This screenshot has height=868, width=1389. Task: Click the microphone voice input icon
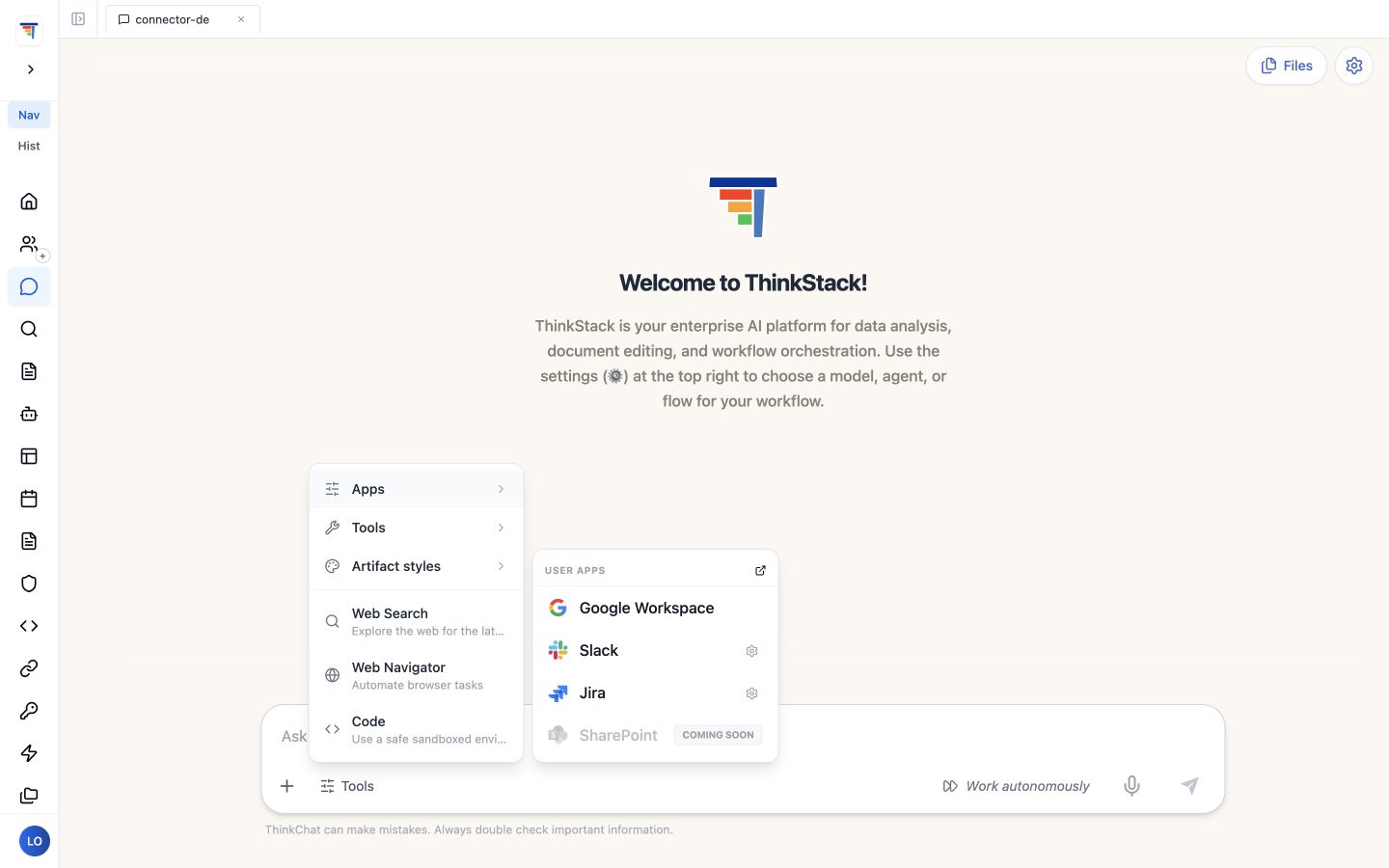[1131, 786]
